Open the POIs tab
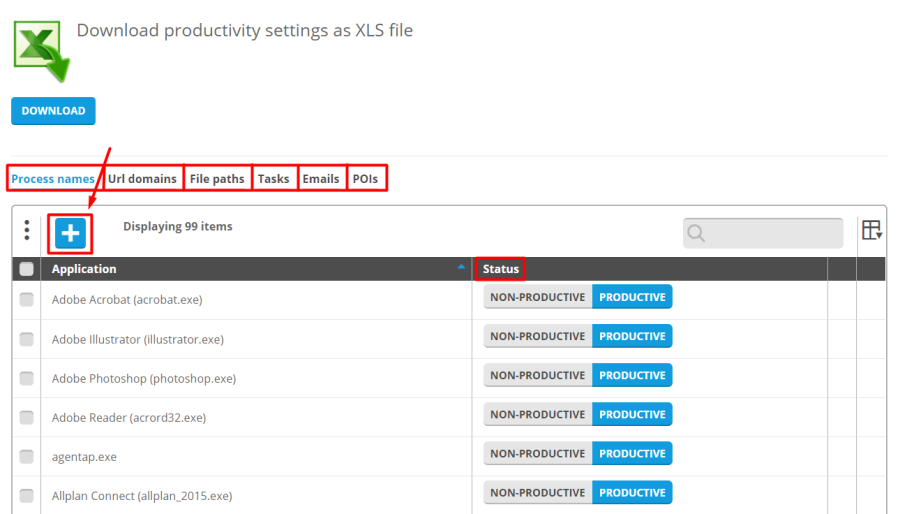 (366, 179)
